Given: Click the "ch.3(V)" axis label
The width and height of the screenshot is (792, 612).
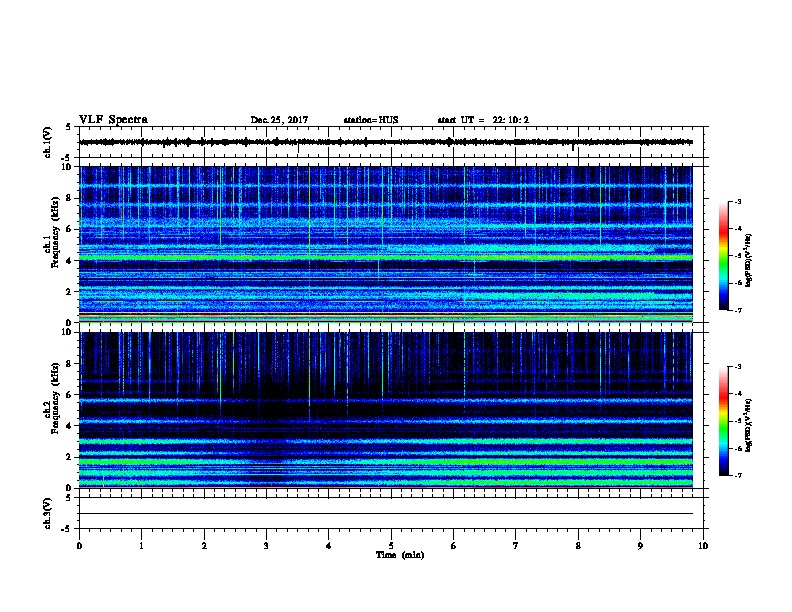Looking at the screenshot, I should [48, 513].
